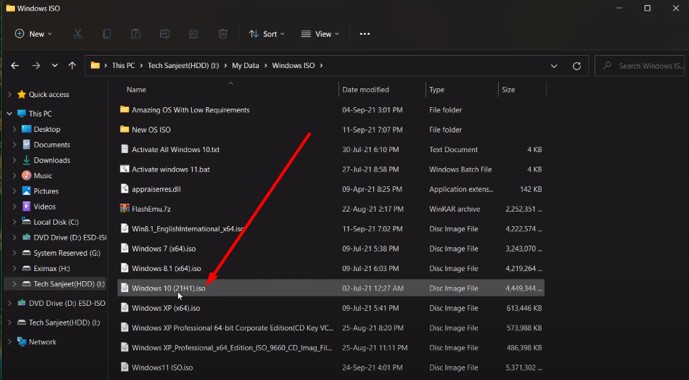Click the folder icon in address bar
Screen dimensions: 689x380
pyautogui.click(x=95, y=65)
